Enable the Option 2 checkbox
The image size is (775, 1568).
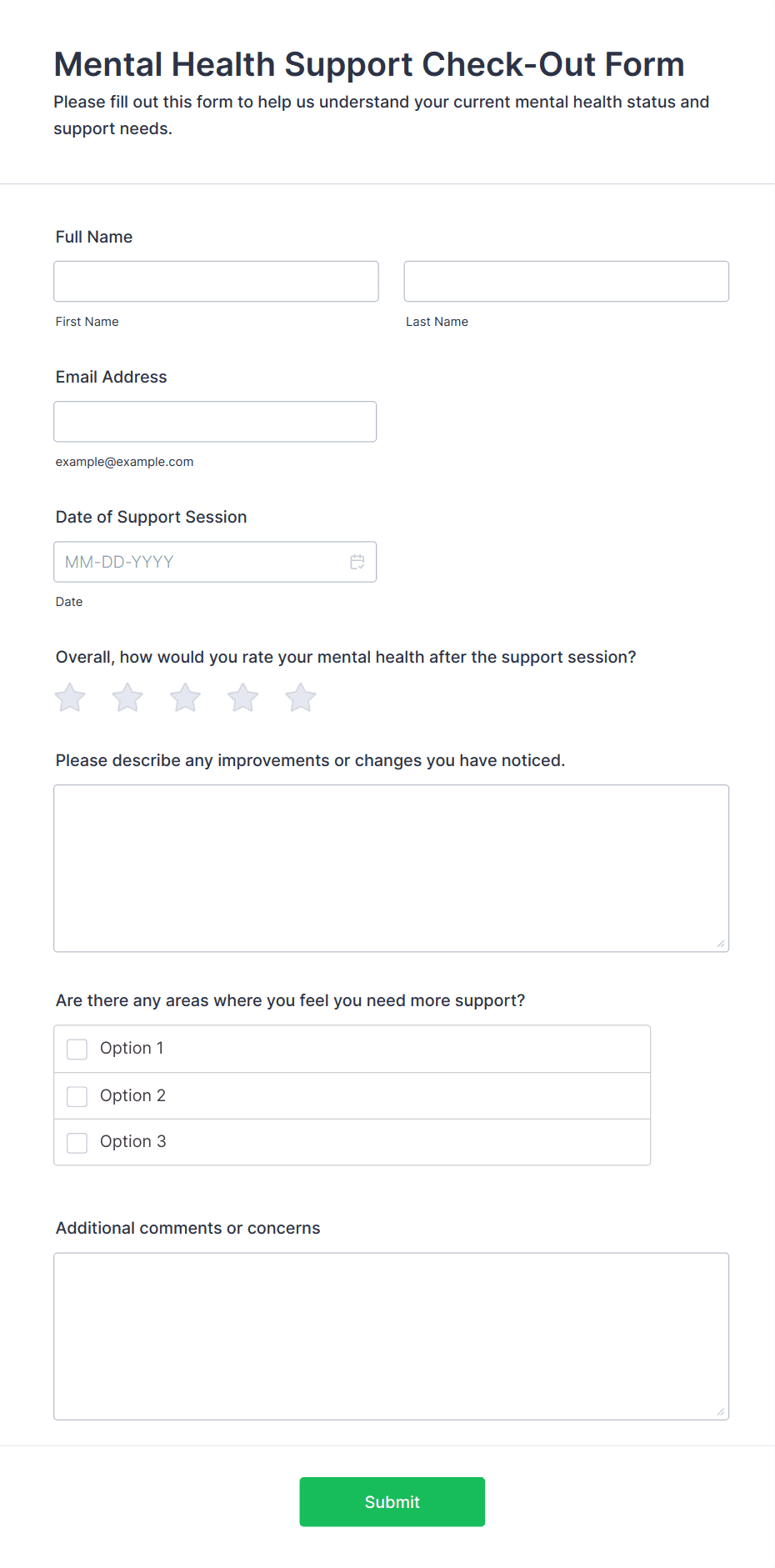coord(77,1095)
